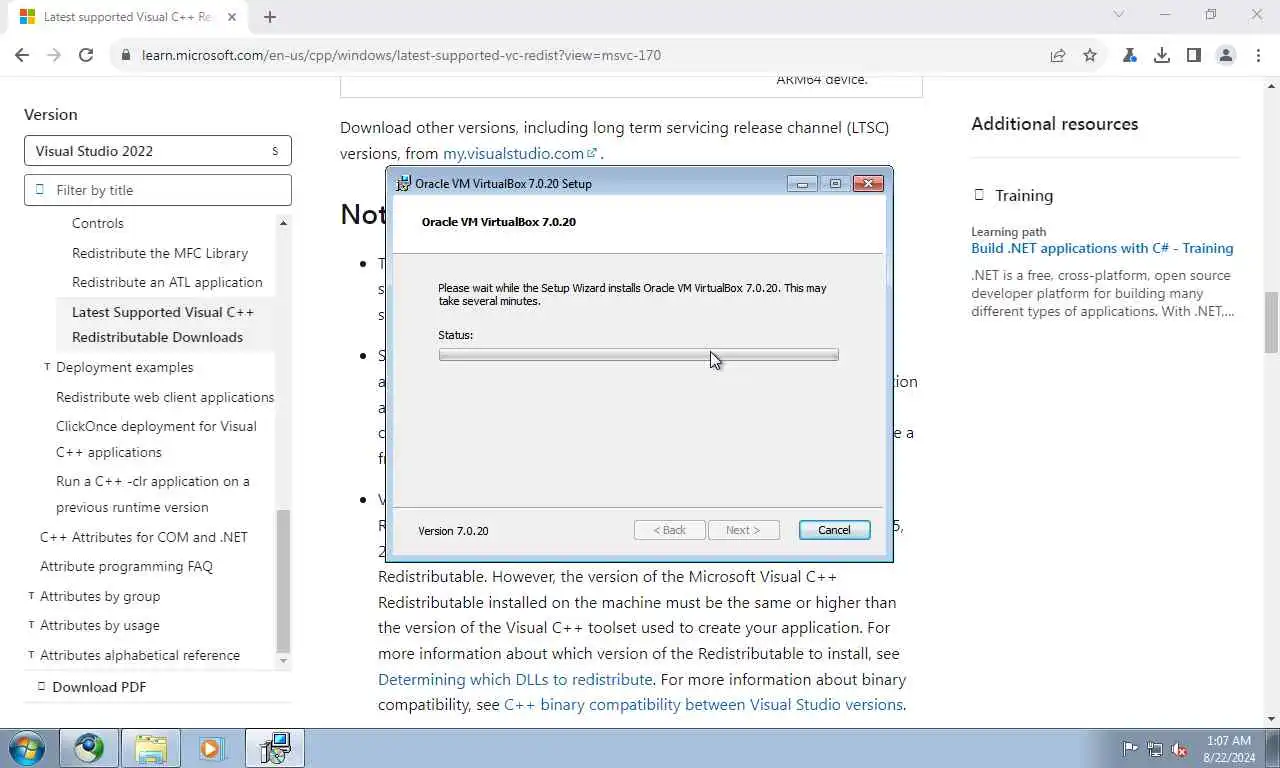Toggle the browser side panel icon

tap(1194, 55)
